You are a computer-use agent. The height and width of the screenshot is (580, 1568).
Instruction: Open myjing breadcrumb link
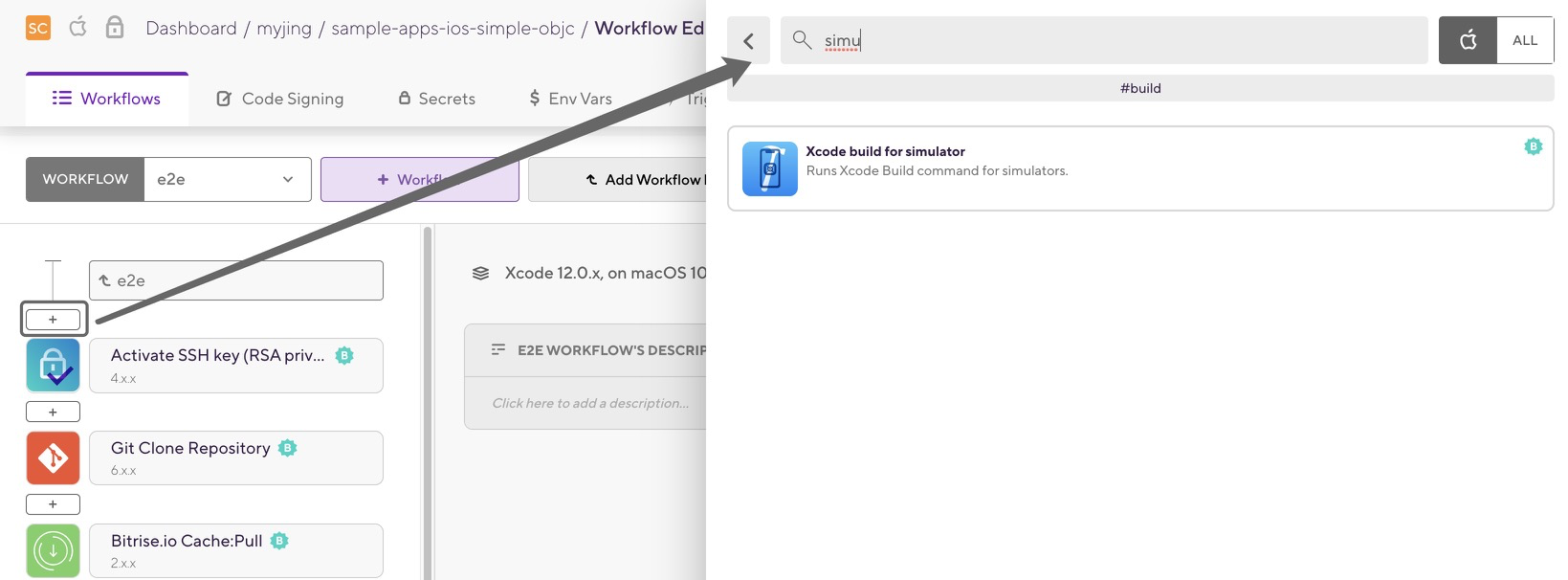284,29
